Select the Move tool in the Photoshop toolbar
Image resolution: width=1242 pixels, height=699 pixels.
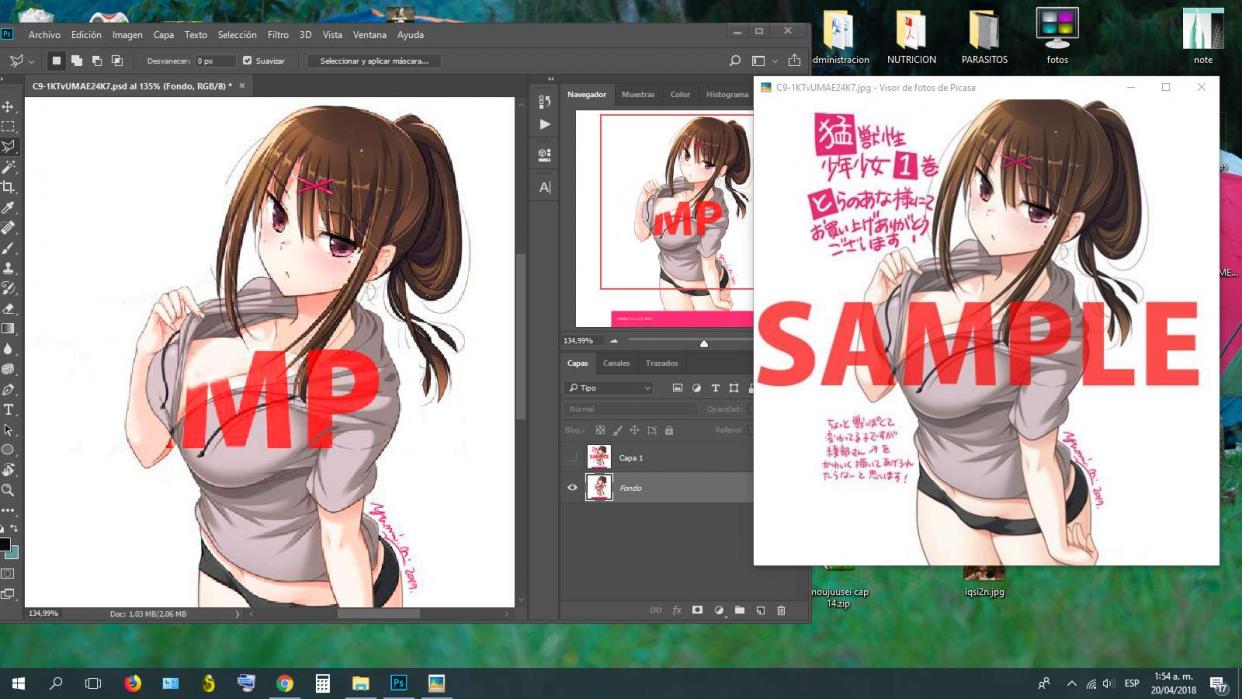[x=8, y=107]
